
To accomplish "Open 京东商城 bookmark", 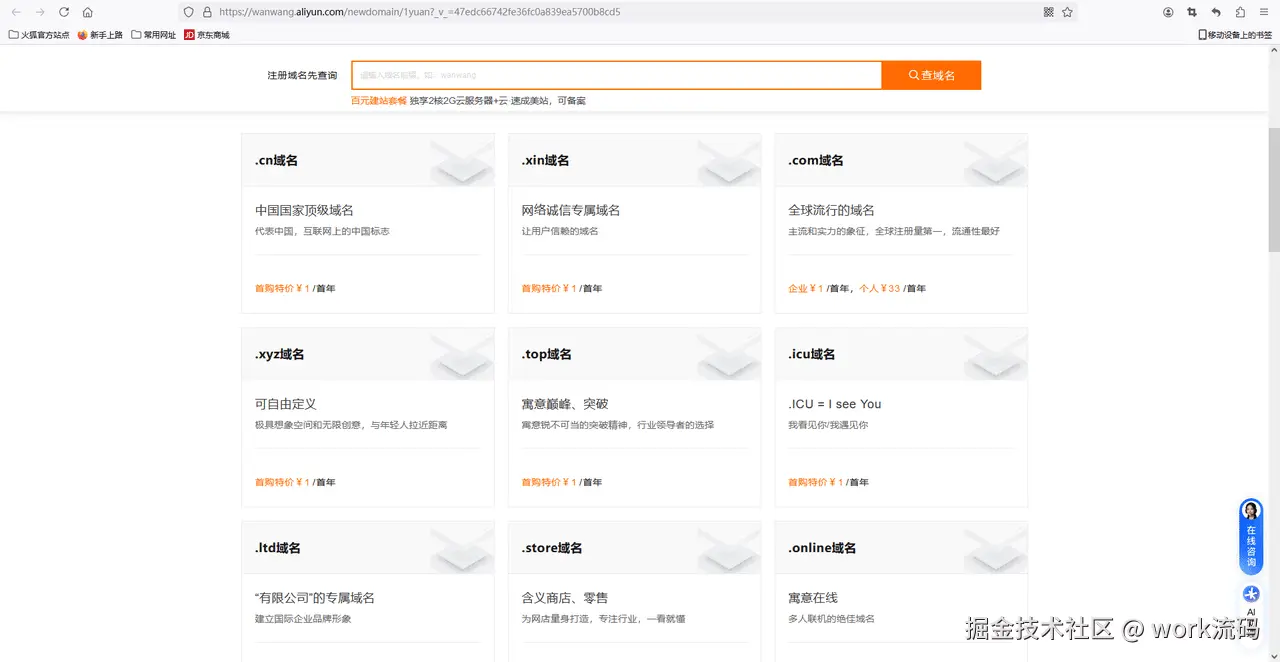I will point(207,35).
